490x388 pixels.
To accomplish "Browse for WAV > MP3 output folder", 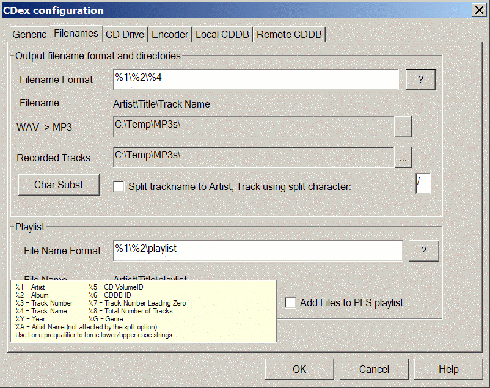I will pos(403,126).
